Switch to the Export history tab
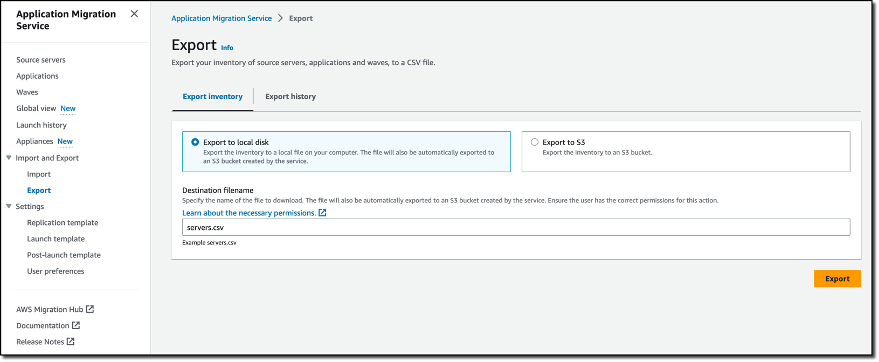Image resolution: width=879 pixels, height=362 pixels. tap(290, 96)
